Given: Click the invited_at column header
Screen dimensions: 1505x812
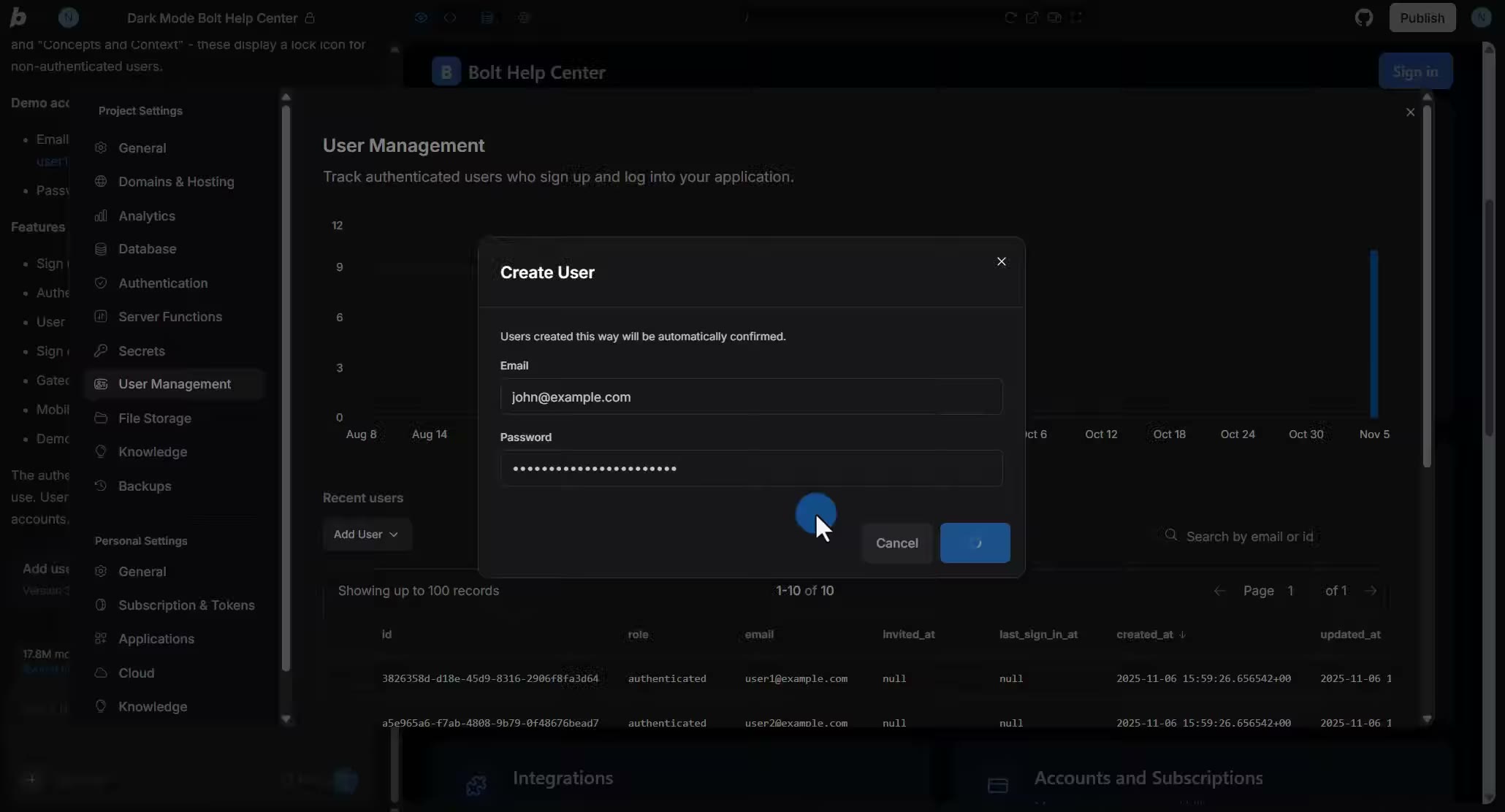Looking at the screenshot, I should [x=908, y=634].
